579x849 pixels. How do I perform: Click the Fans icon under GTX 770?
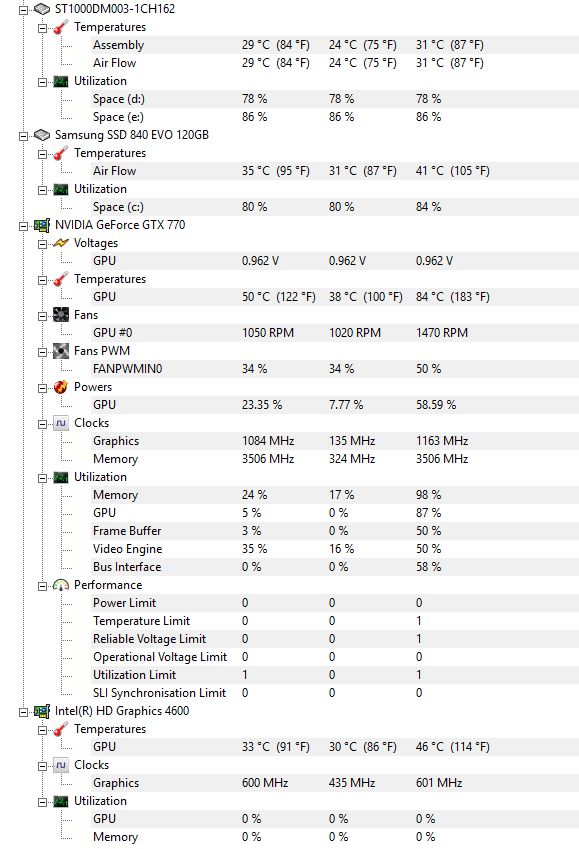click(61, 315)
